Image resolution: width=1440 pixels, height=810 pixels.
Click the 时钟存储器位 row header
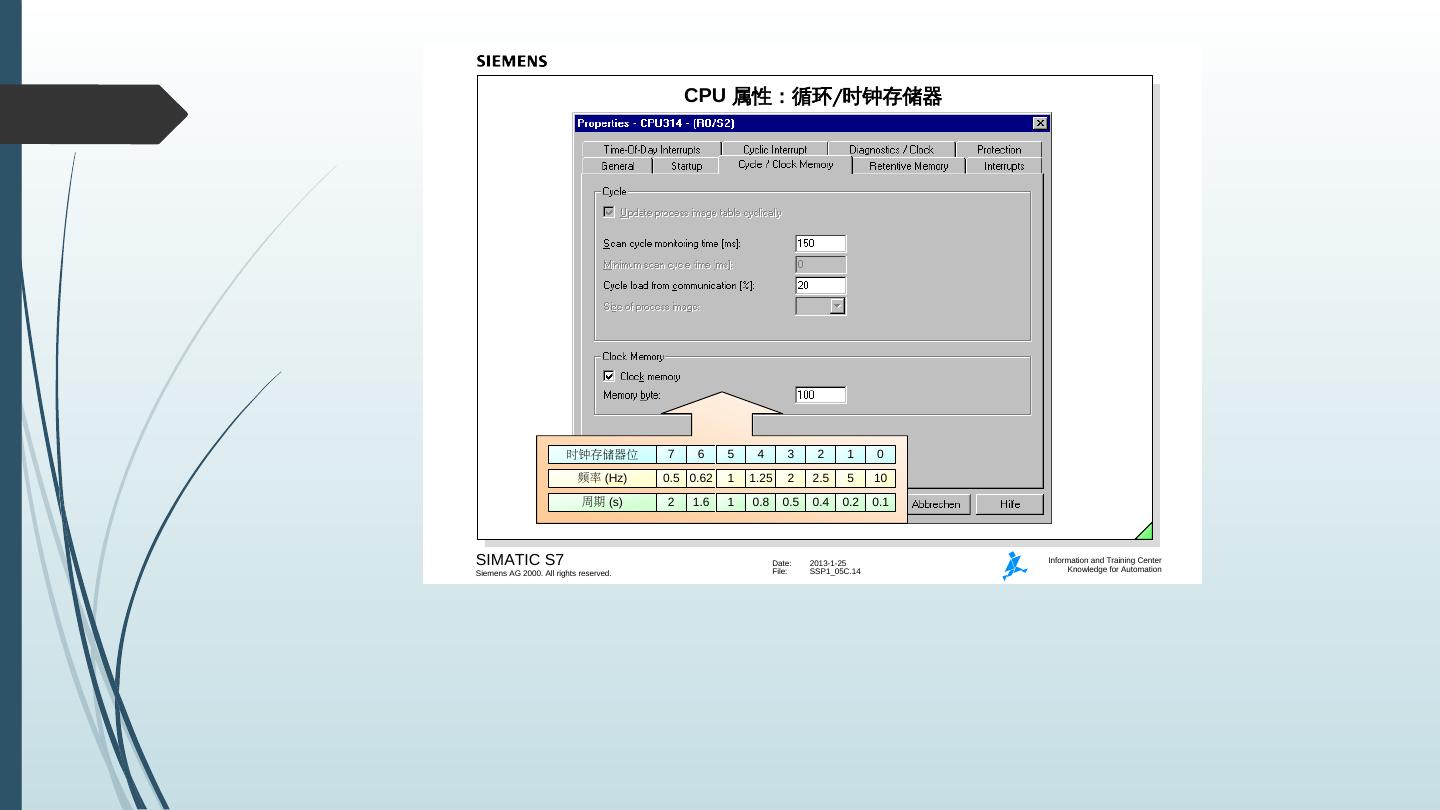point(602,454)
